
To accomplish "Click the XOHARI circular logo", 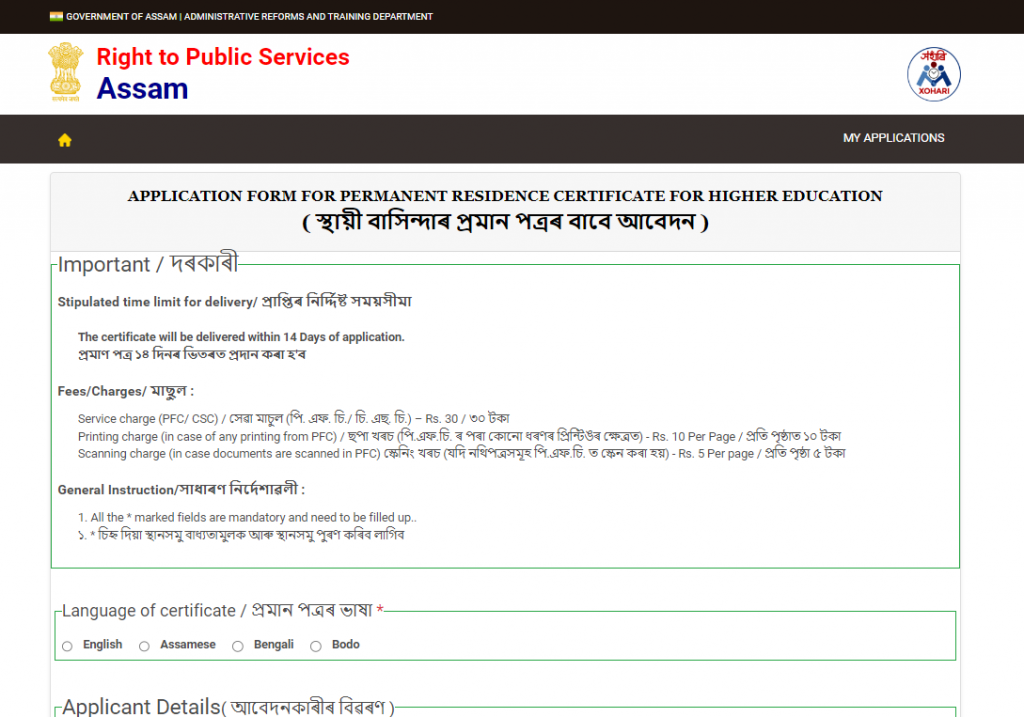I will click(x=933, y=74).
